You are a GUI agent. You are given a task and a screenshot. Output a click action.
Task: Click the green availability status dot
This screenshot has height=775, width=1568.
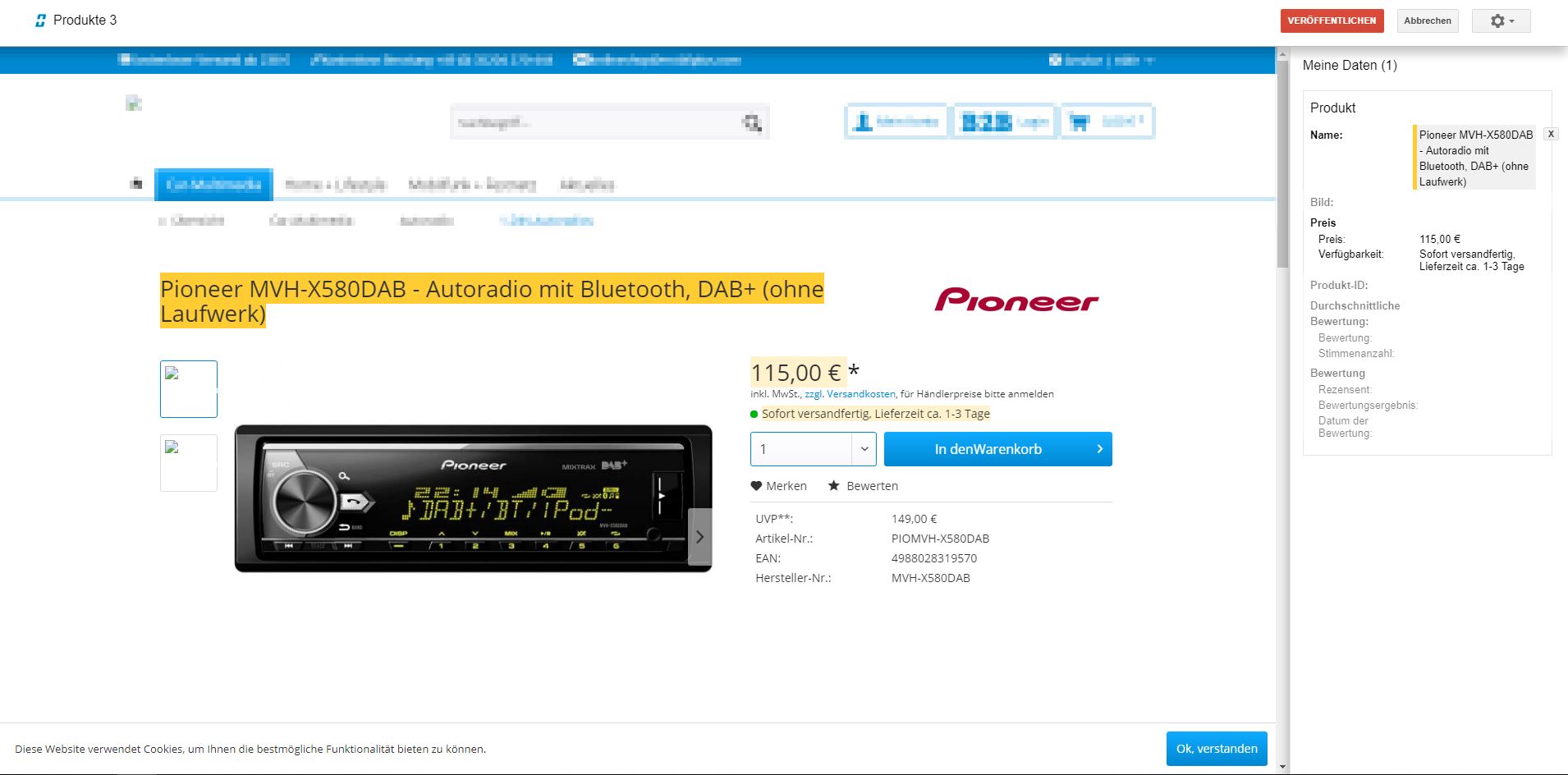pos(754,414)
